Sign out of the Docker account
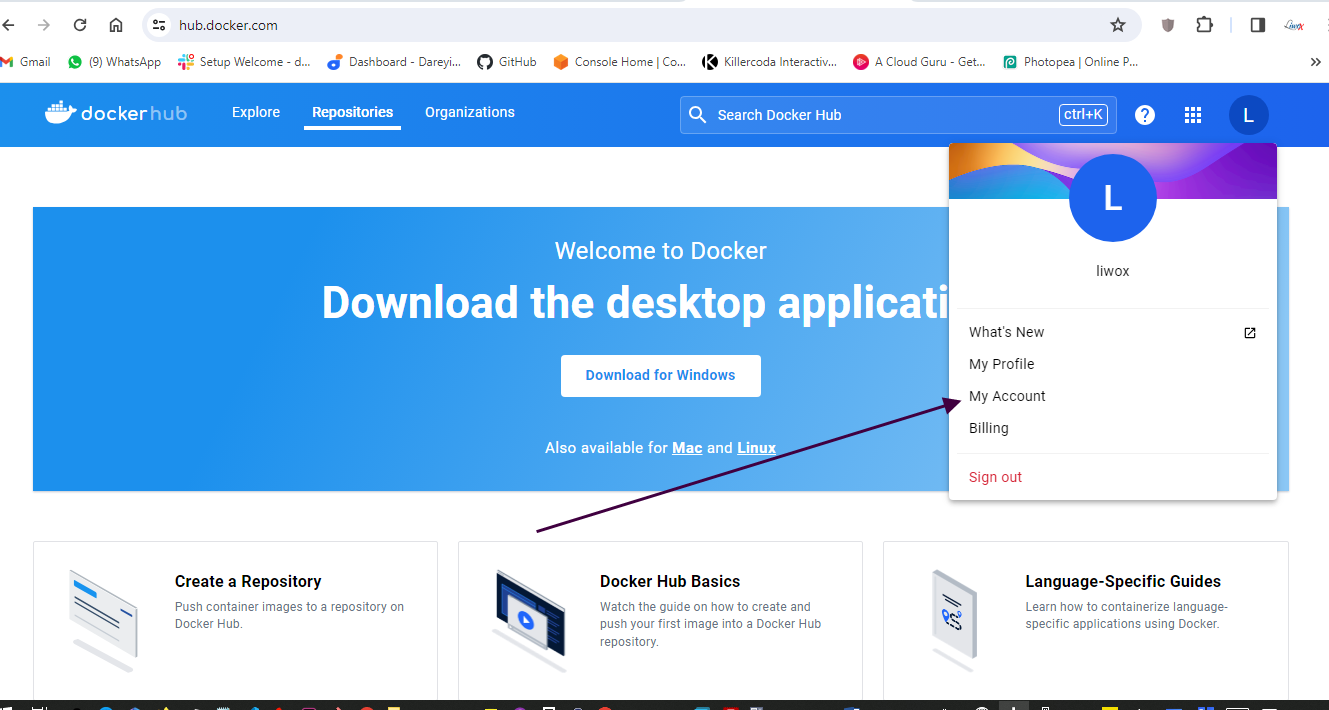 pos(995,477)
